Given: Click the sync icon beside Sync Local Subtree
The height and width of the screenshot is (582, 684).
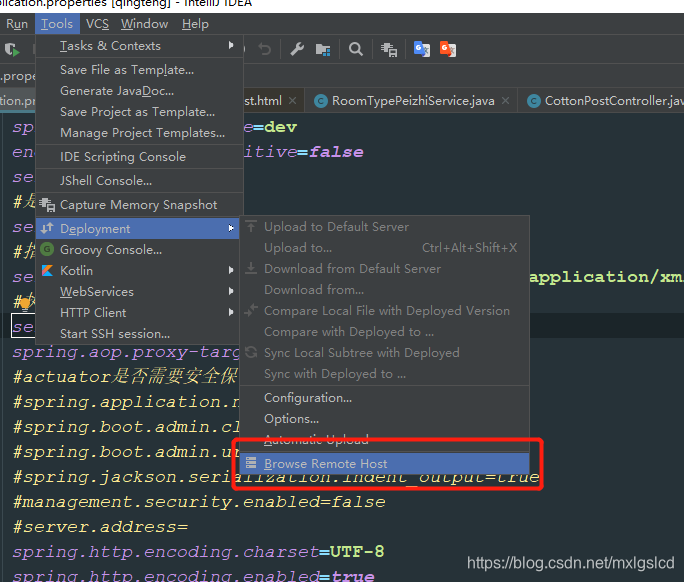Looking at the screenshot, I should [x=251, y=352].
